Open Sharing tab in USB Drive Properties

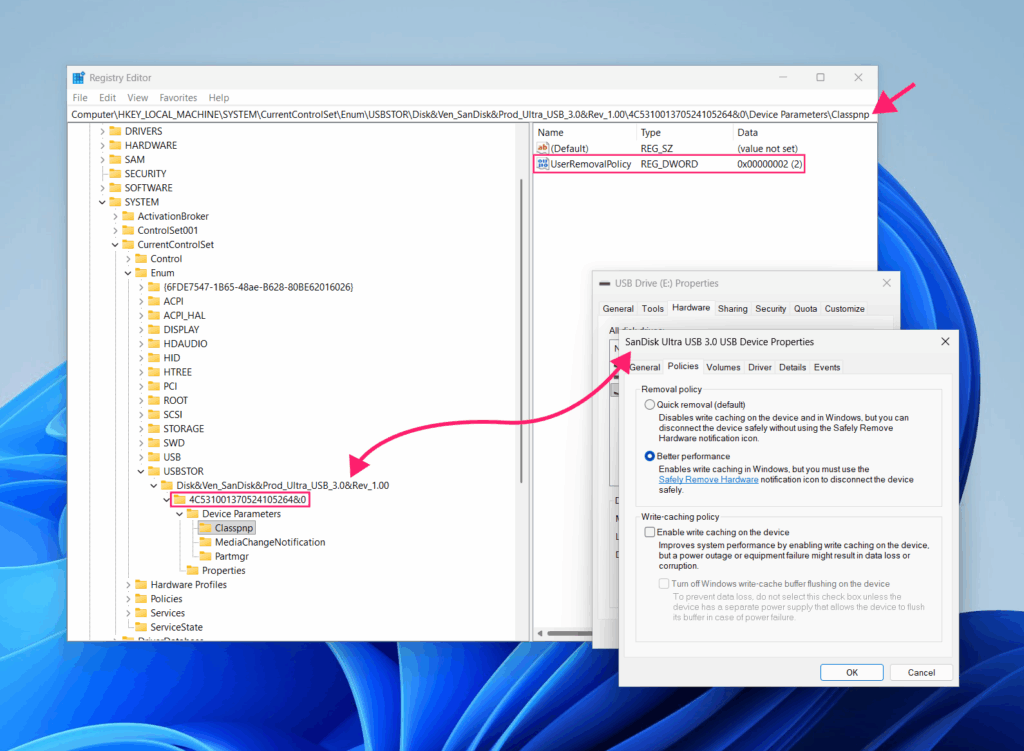[x=732, y=309]
